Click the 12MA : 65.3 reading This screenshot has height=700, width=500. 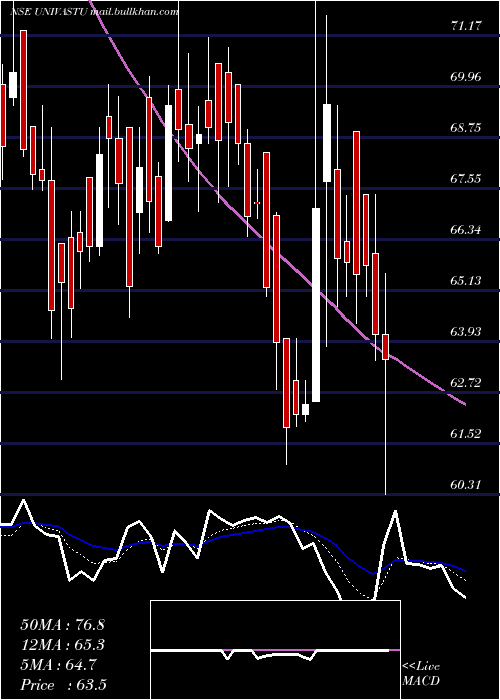[x=62, y=645]
